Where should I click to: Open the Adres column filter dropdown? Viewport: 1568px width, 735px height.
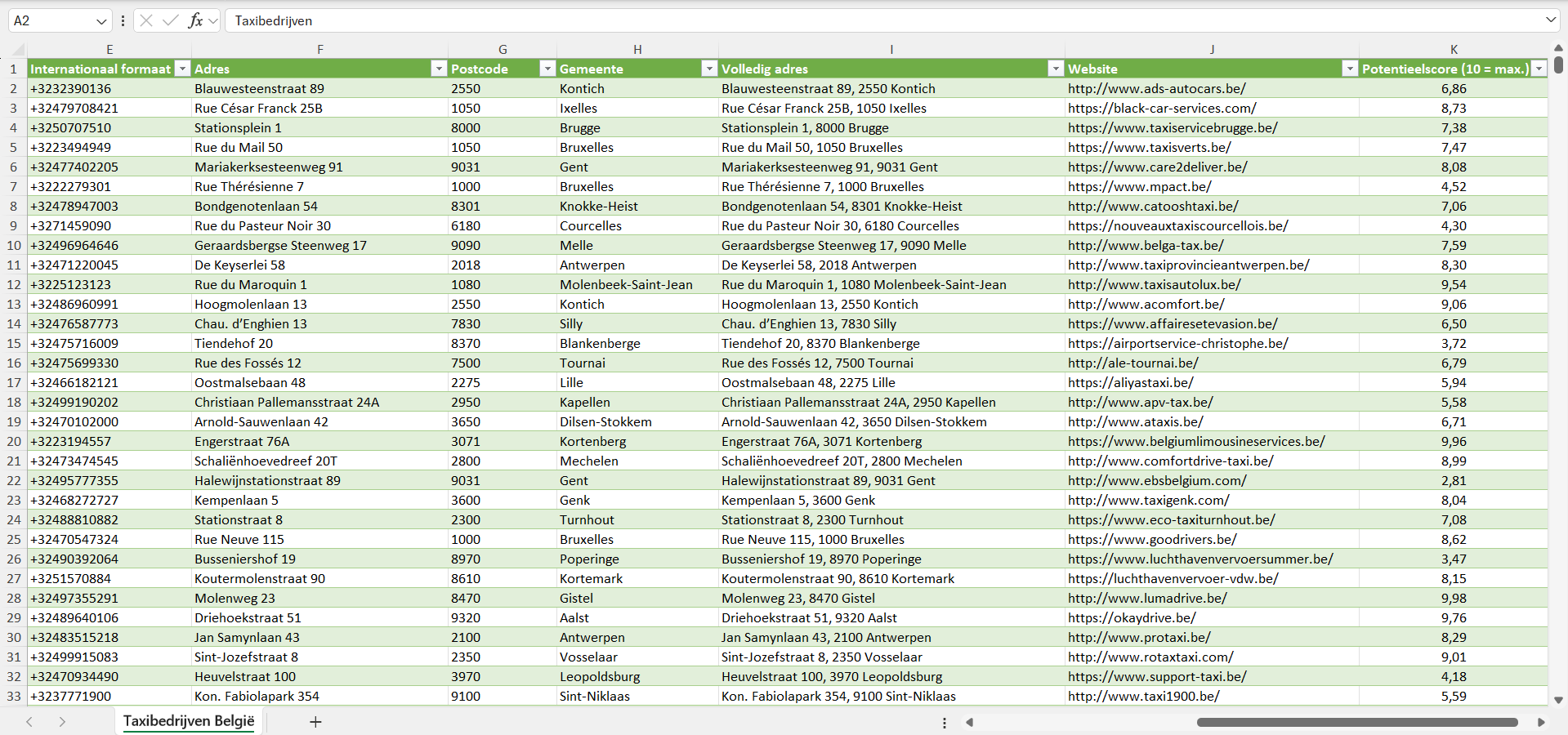(x=439, y=69)
